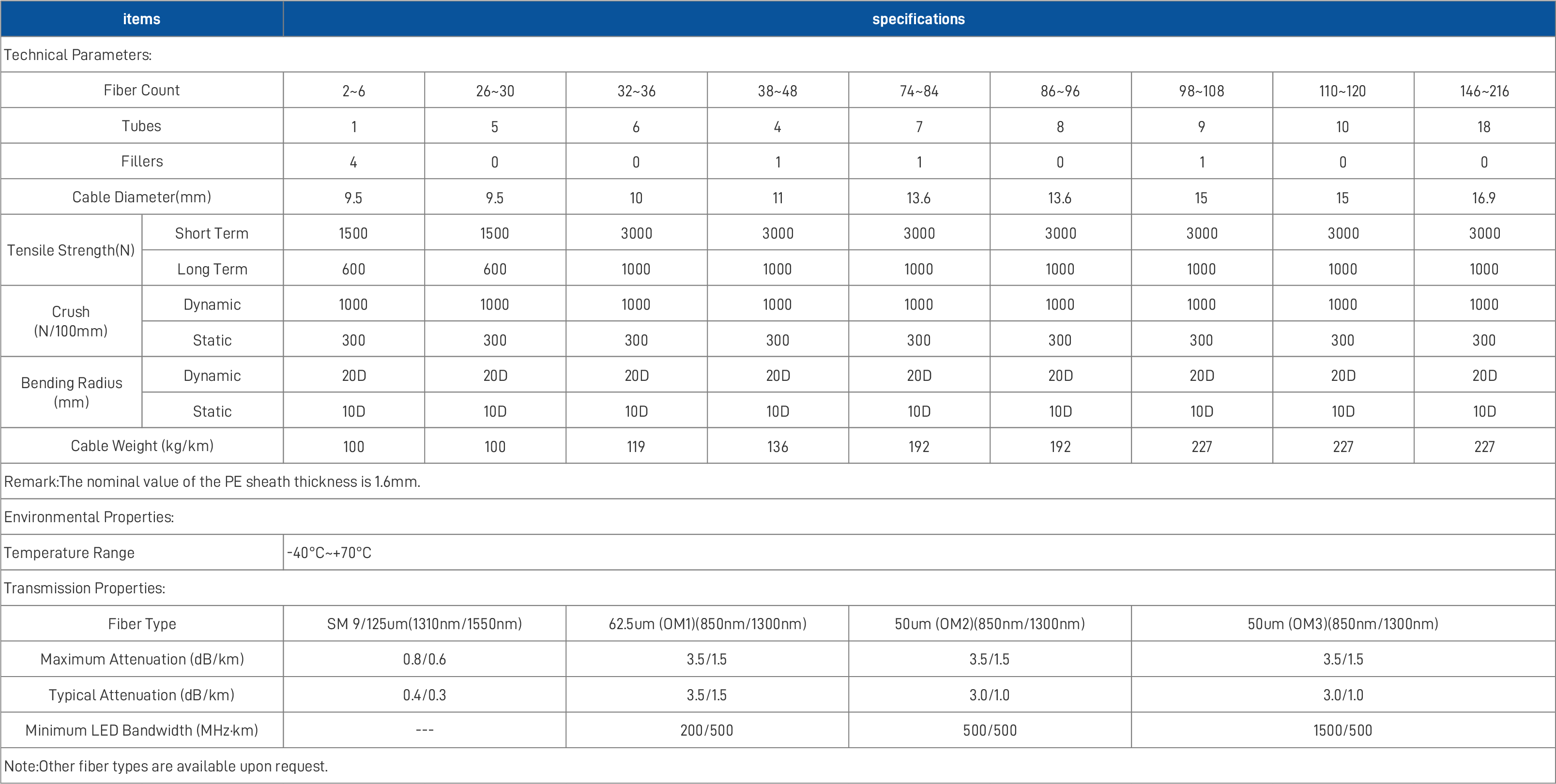Select the "Transmission Properties:" section label
This screenshot has height=784, width=1556.
[85, 588]
